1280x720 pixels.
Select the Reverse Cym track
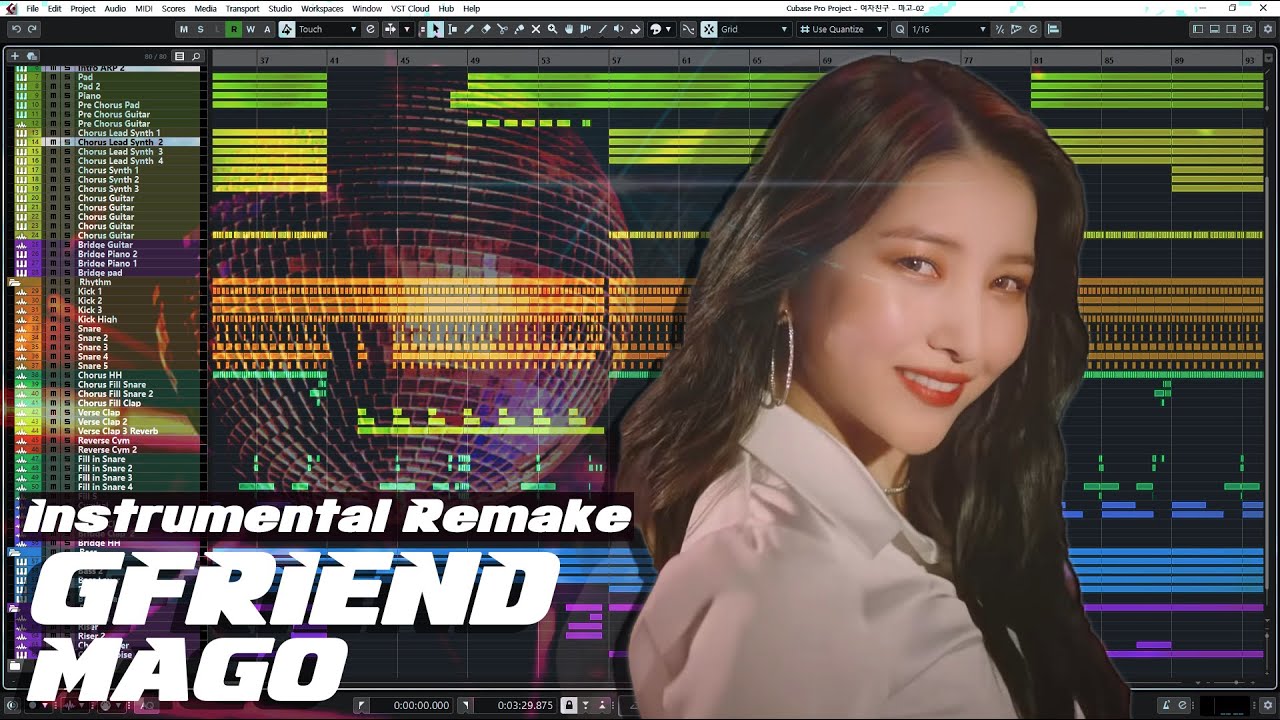104,440
